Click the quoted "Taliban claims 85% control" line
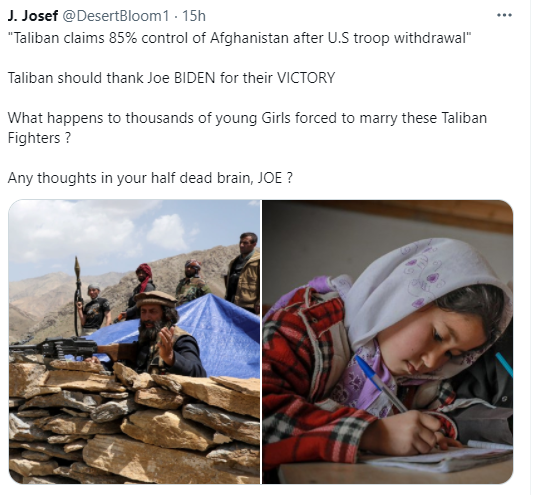 click(240, 38)
